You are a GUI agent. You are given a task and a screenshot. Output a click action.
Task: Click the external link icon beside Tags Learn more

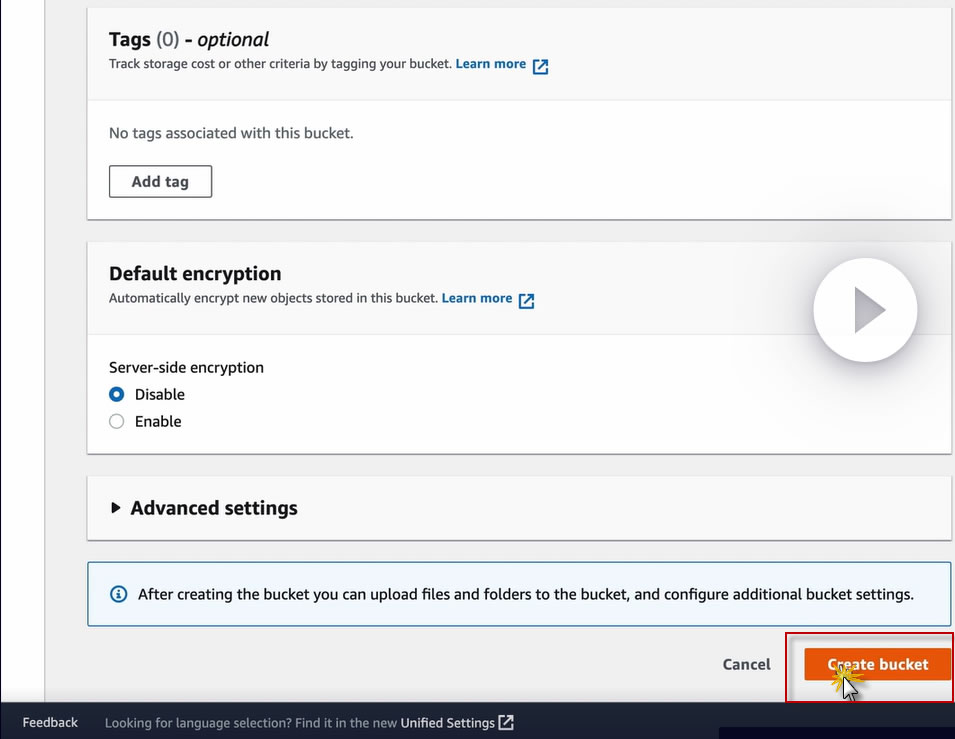coord(540,66)
